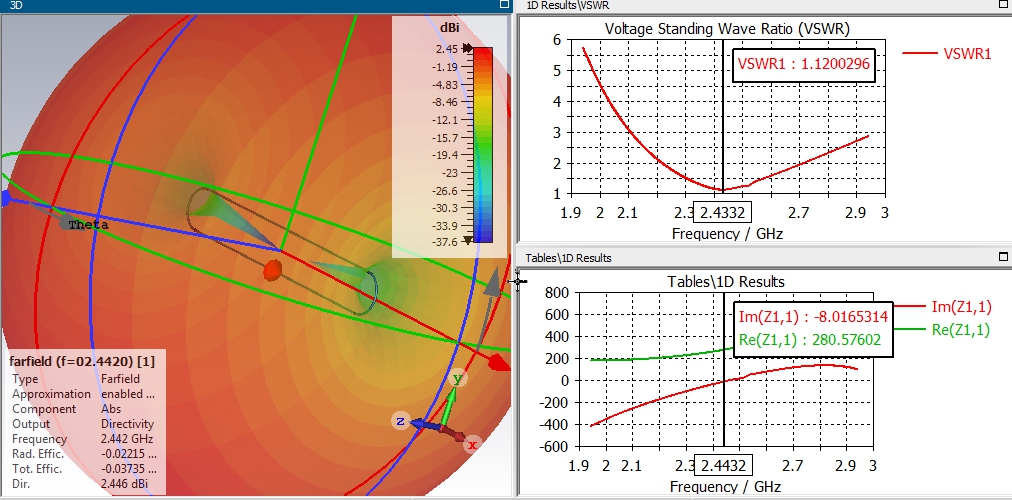Maximize the 1D Results VSWR pane
The height and width of the screenshot is (500, 1012).
point(1003,5)
